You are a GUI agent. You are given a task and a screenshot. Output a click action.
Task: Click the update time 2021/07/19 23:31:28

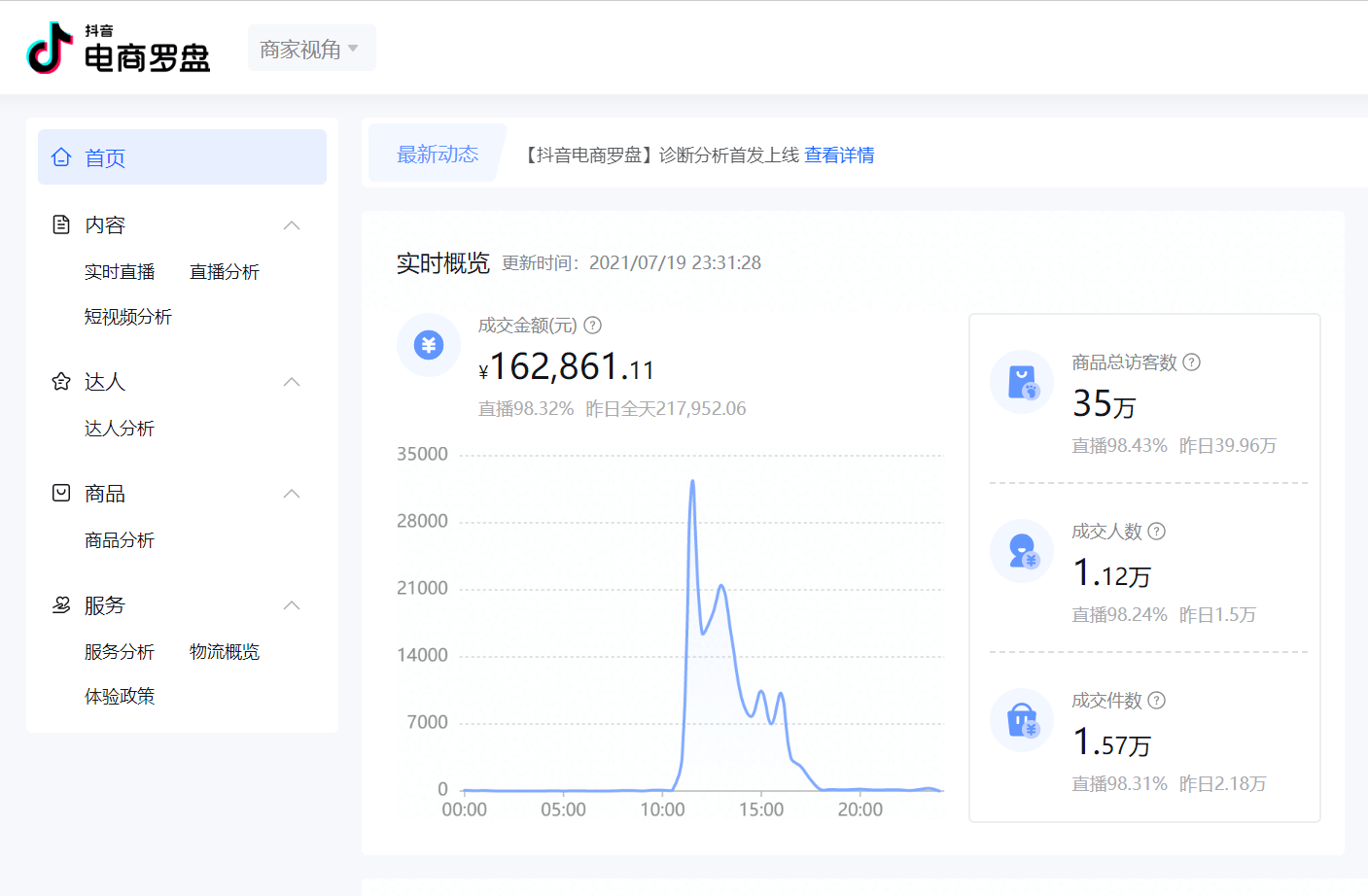(x=675, y=263)
